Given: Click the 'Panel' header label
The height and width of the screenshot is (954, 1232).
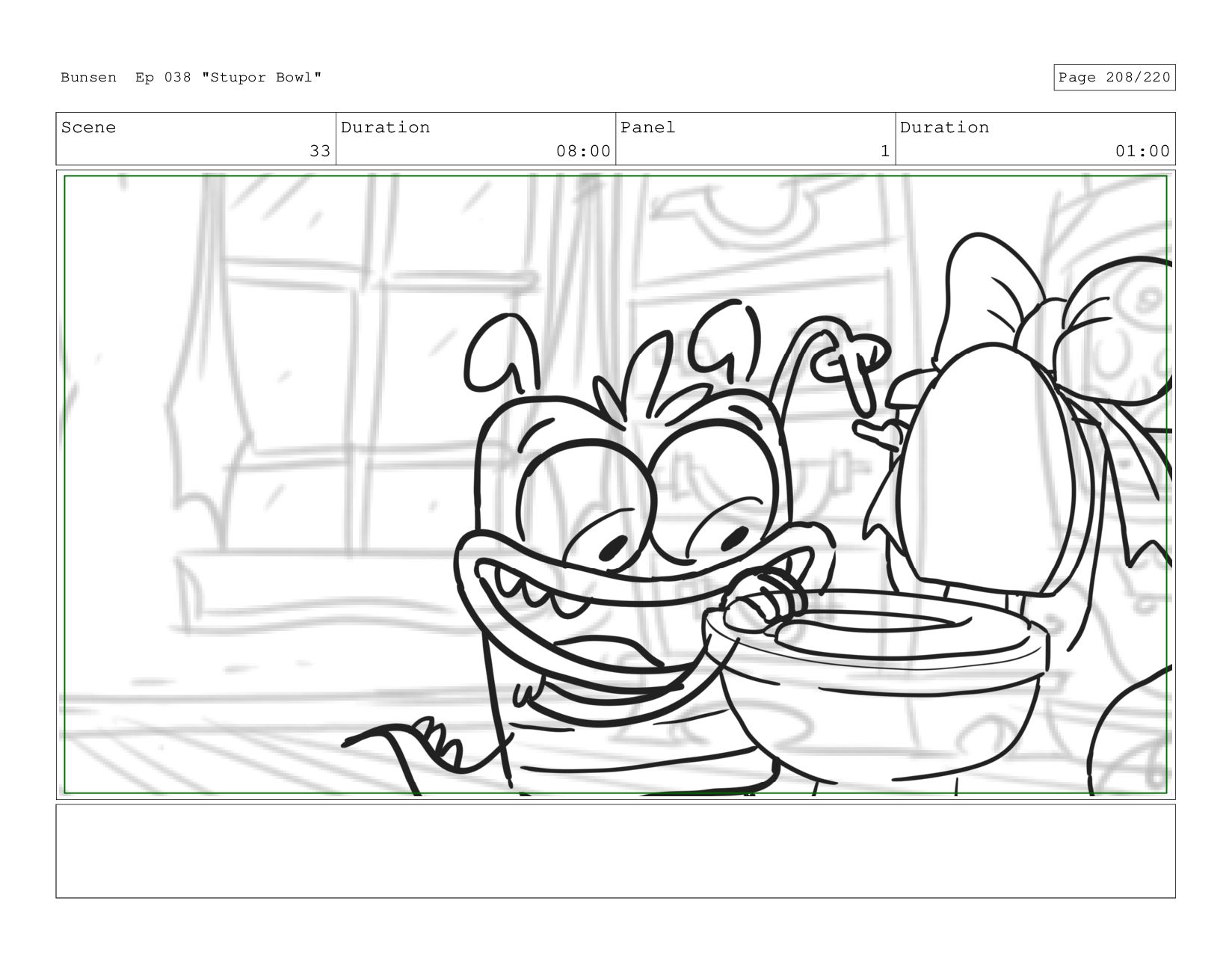Looking at the screenshot, I should point(647,127).
